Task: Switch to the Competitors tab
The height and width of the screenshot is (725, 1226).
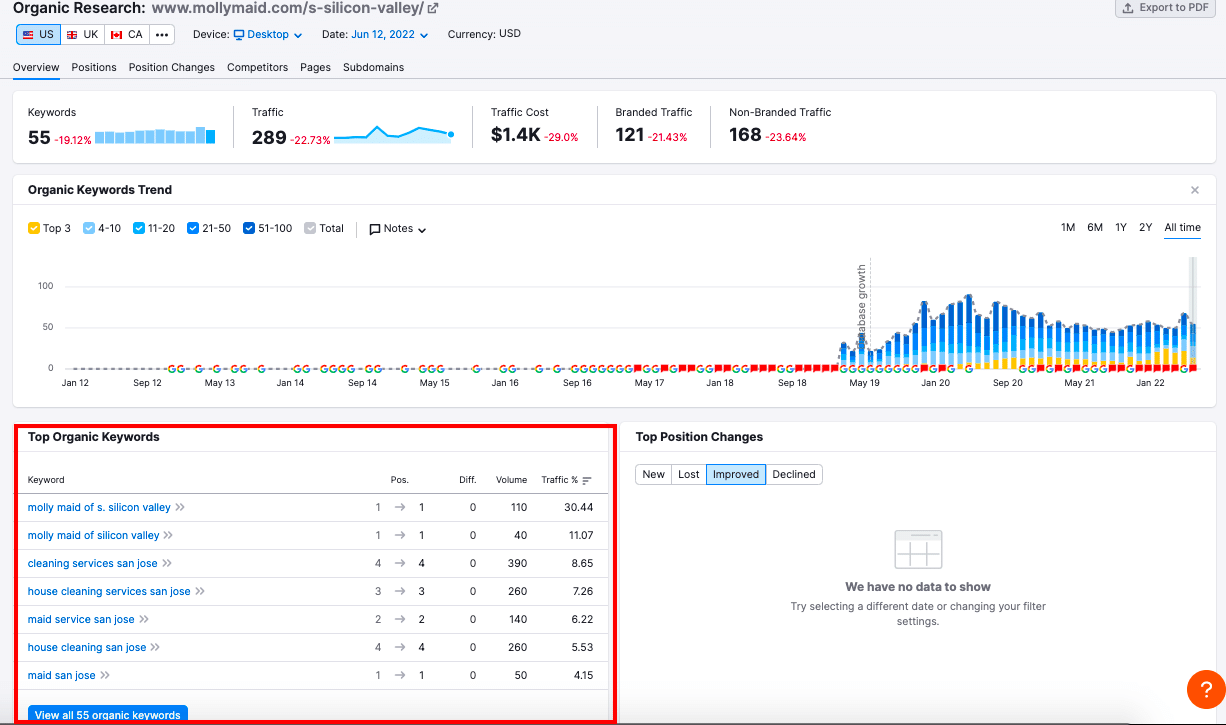Action: click(x=257, y=67)
